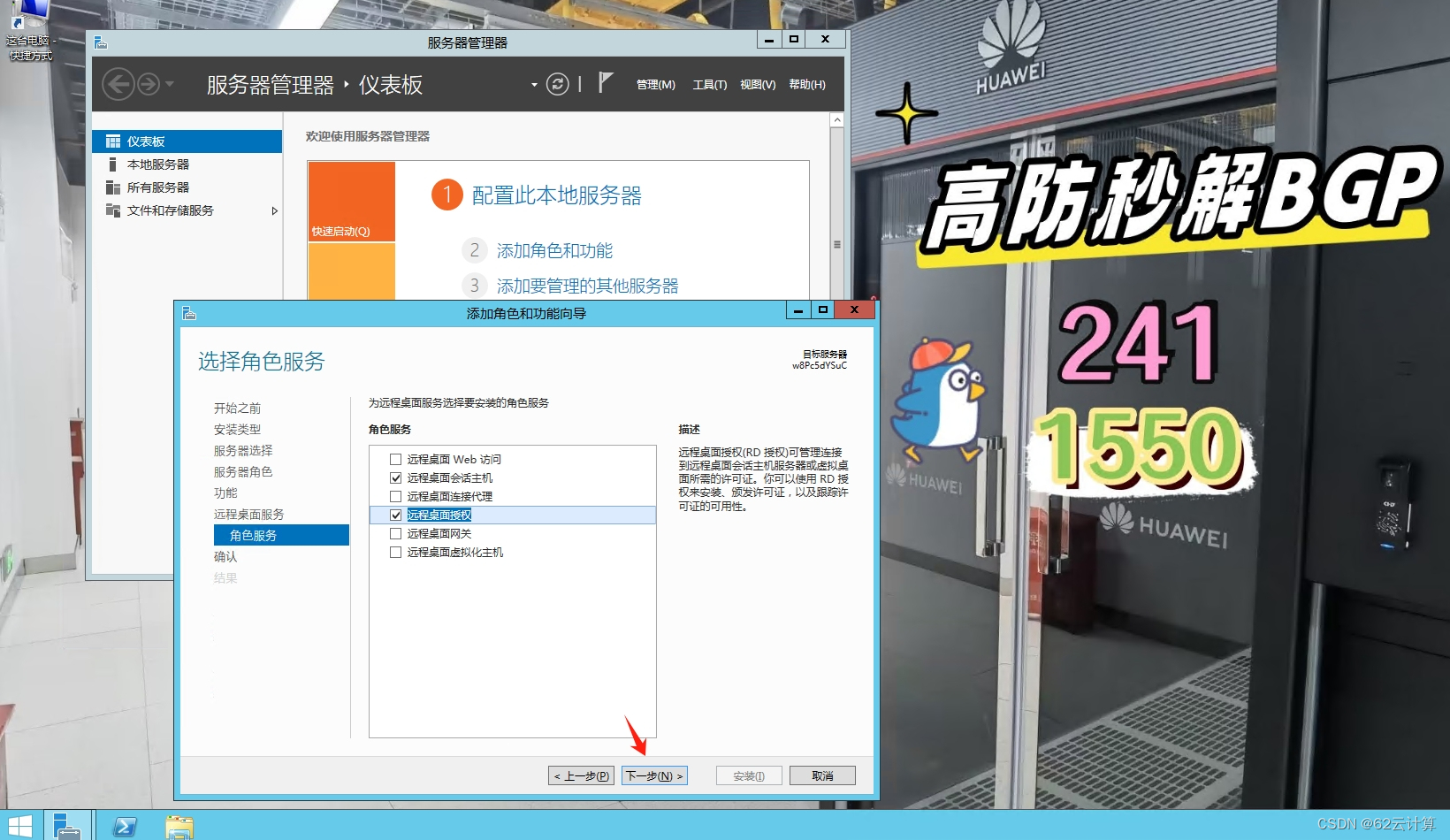
Task: Go to 远程桌面服务 wizard step
Action: tap(248, 515)
